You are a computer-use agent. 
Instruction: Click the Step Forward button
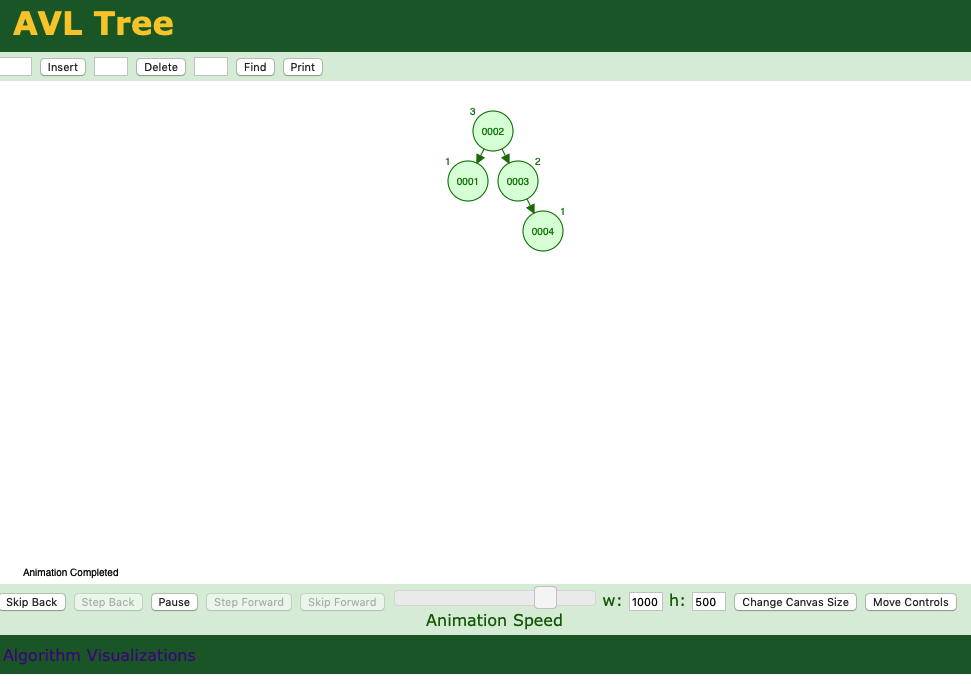coord(249,602)
